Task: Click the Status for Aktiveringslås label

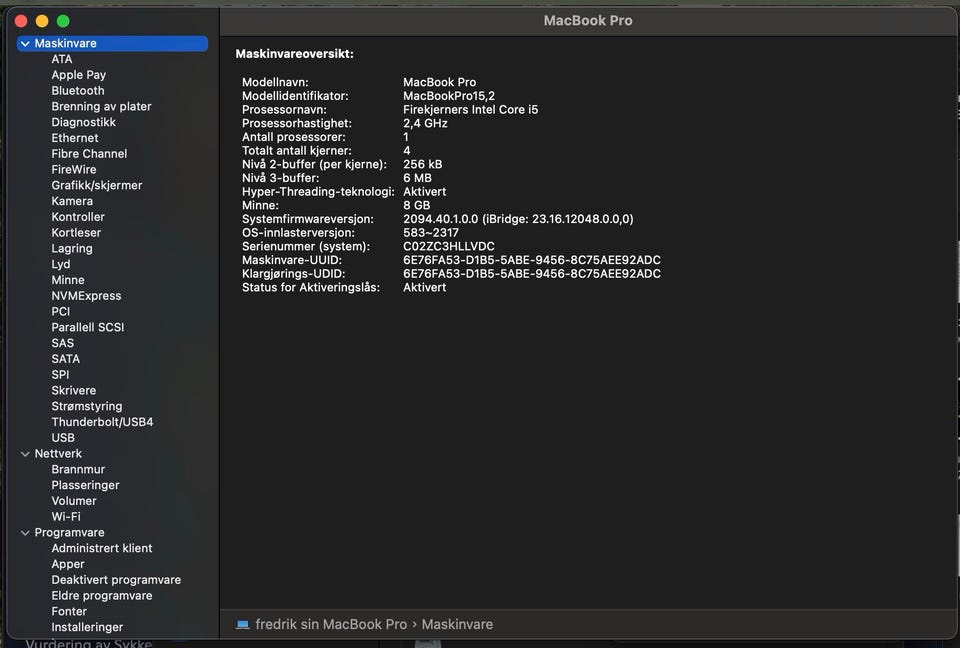Action: (311, 287)
